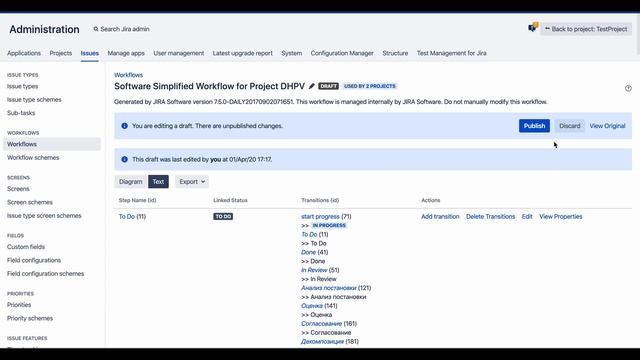Open Field configuration schemes in sidebar
The width and height of the screenshot is (640, 360).
(x=45, y=273)
